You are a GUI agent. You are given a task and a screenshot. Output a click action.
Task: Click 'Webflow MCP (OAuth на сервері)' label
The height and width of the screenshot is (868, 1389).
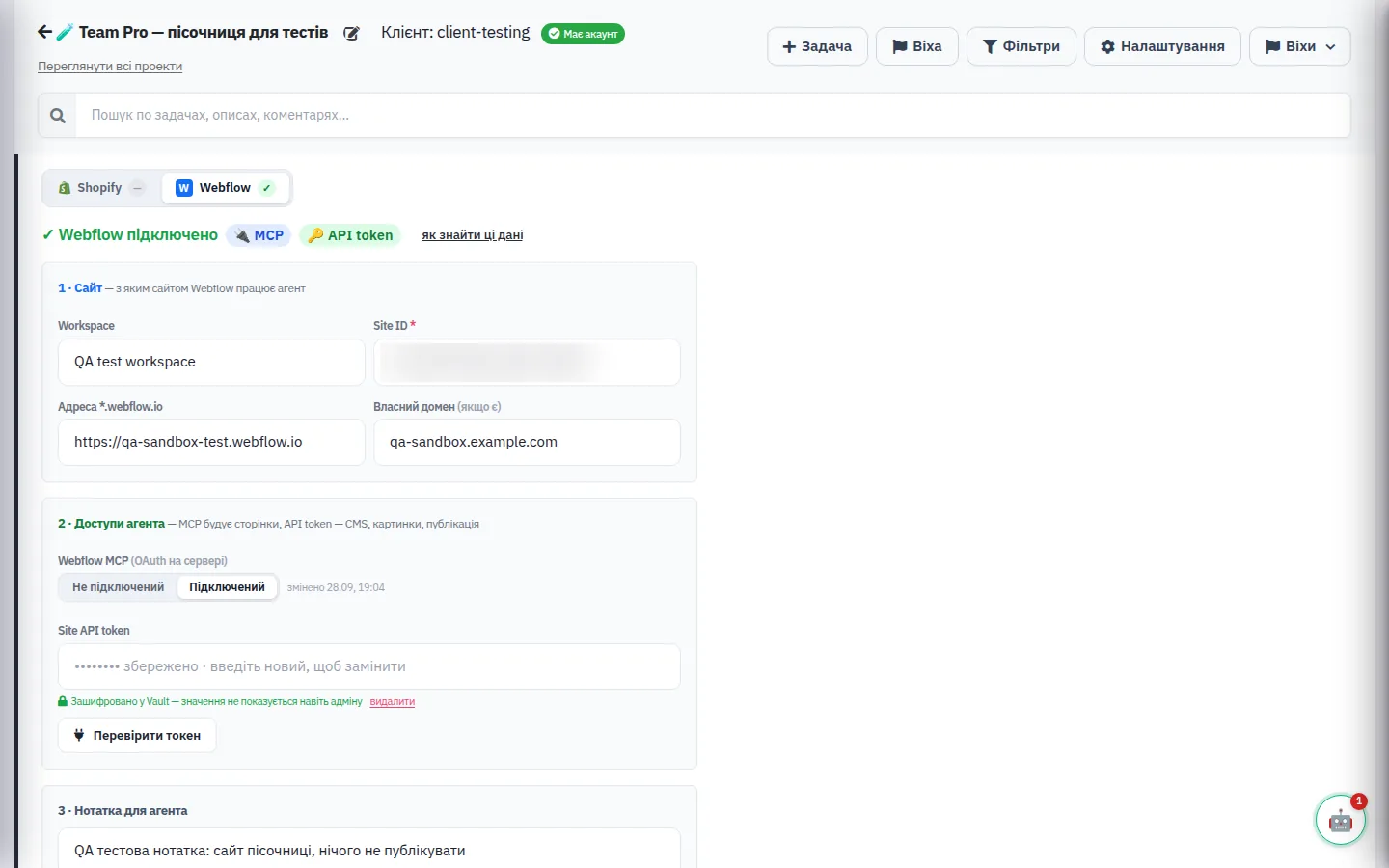point(143,561)
